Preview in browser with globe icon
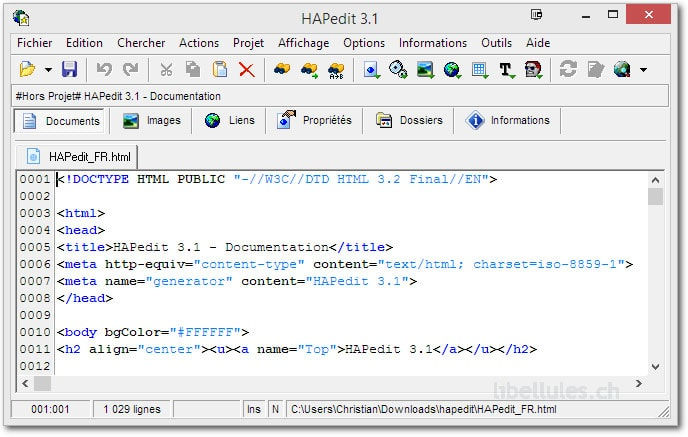This screenshot has height=437, width=688. (622, 69)
